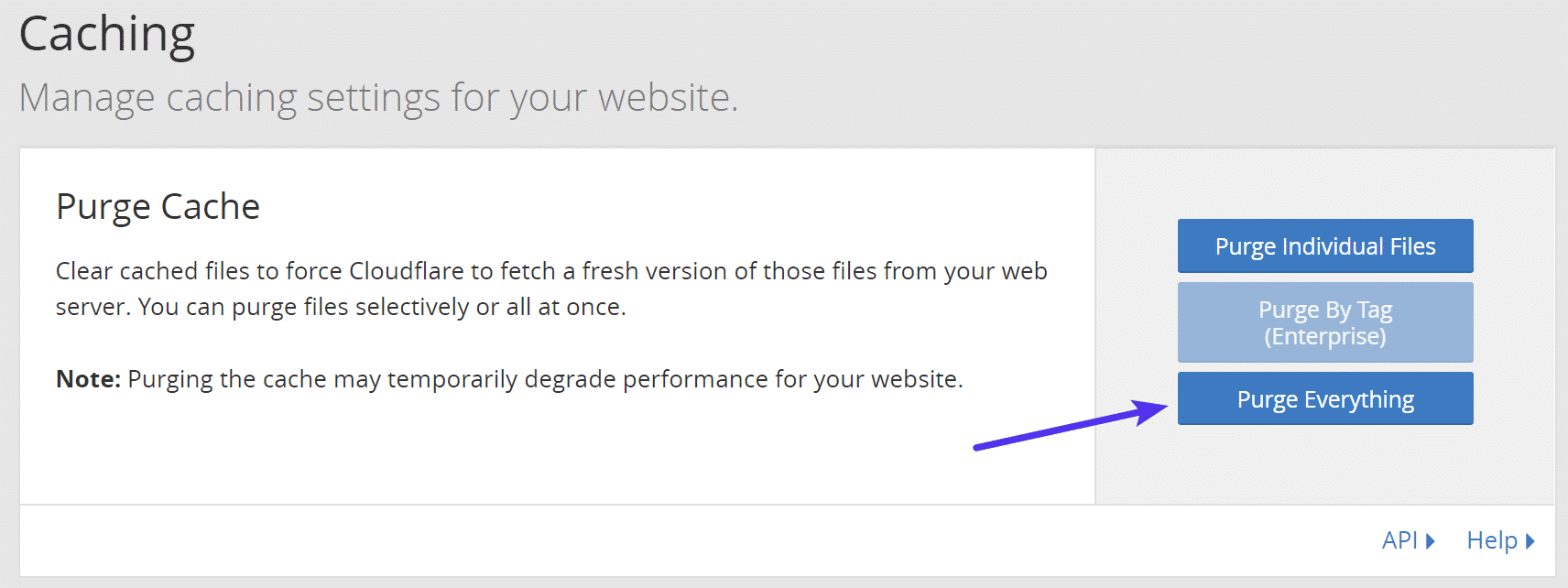Click the Purge Individual Files button
The width and height of the screenshot is (1568, 588).
1324,245
